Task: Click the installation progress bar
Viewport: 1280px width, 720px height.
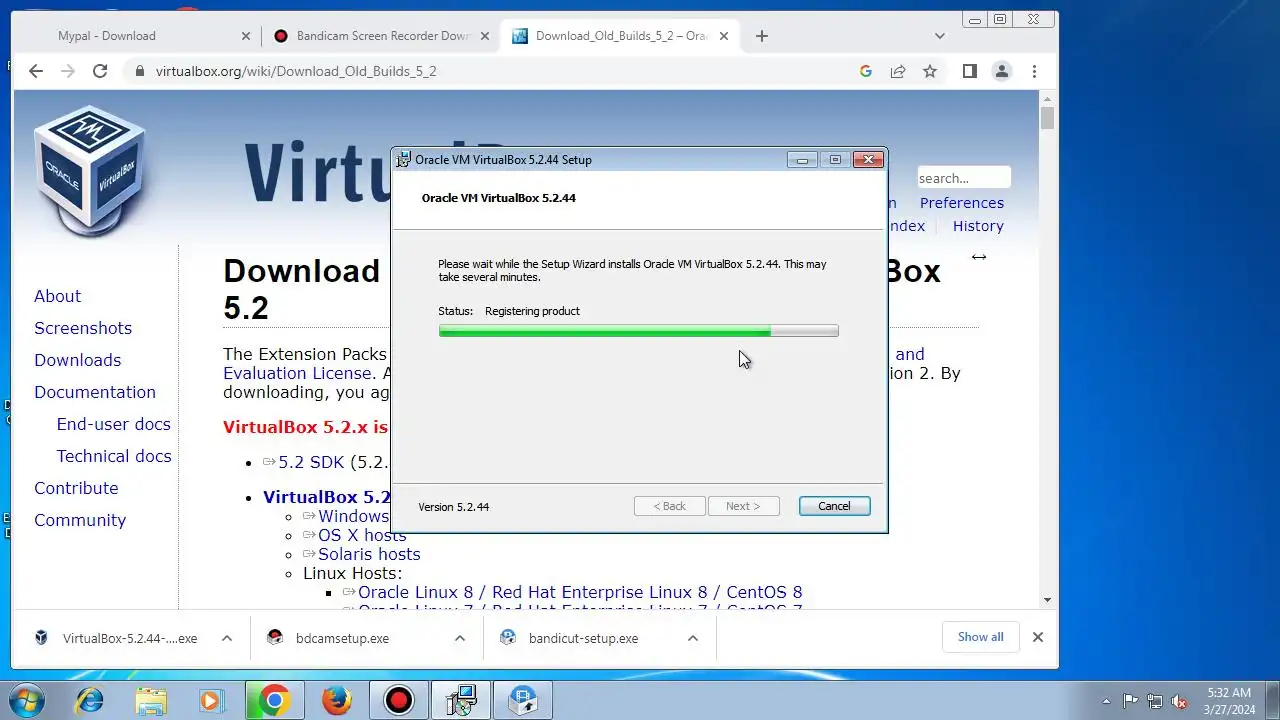Action: pos(638,331)
